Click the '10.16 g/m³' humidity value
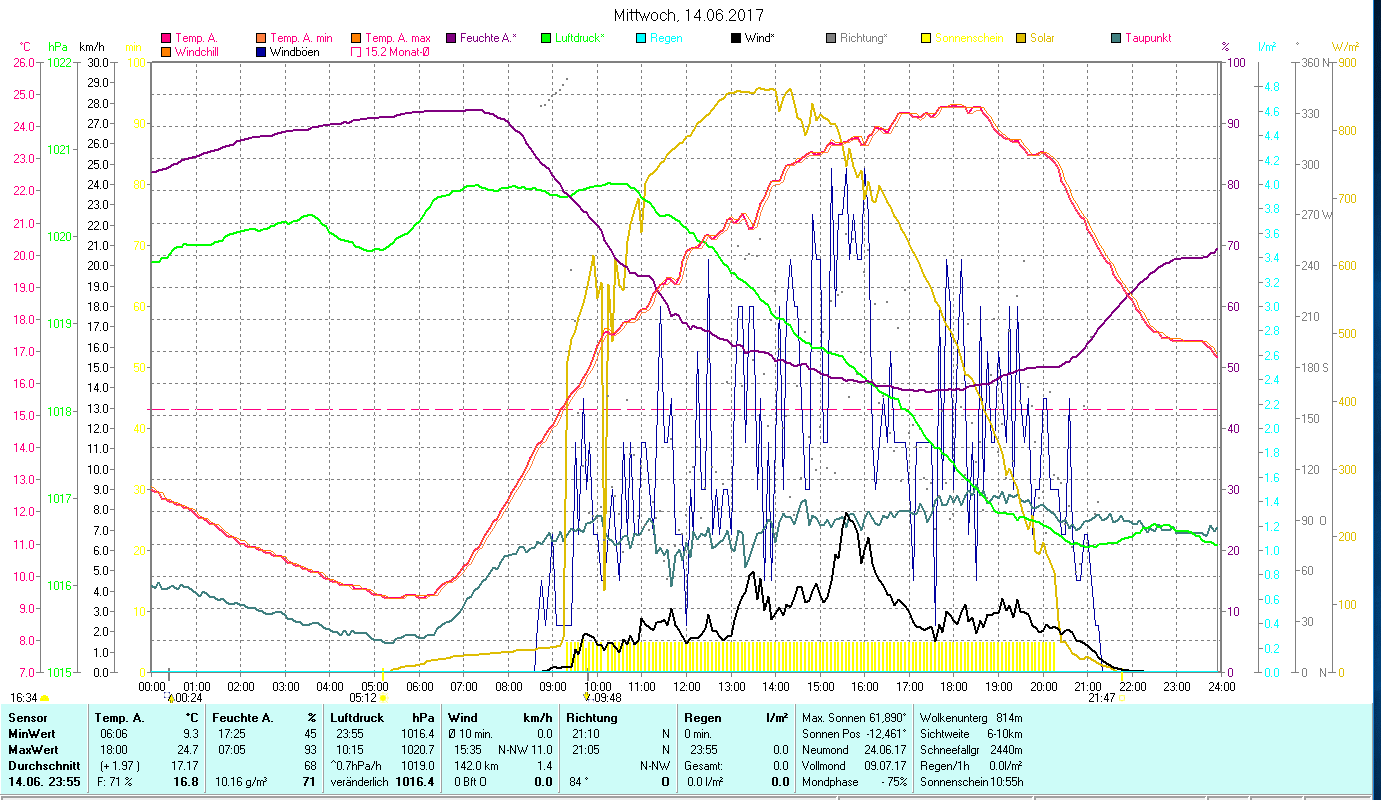This screenshot has width=1381, height=800. pyautogui.click(x=241, y=782)
